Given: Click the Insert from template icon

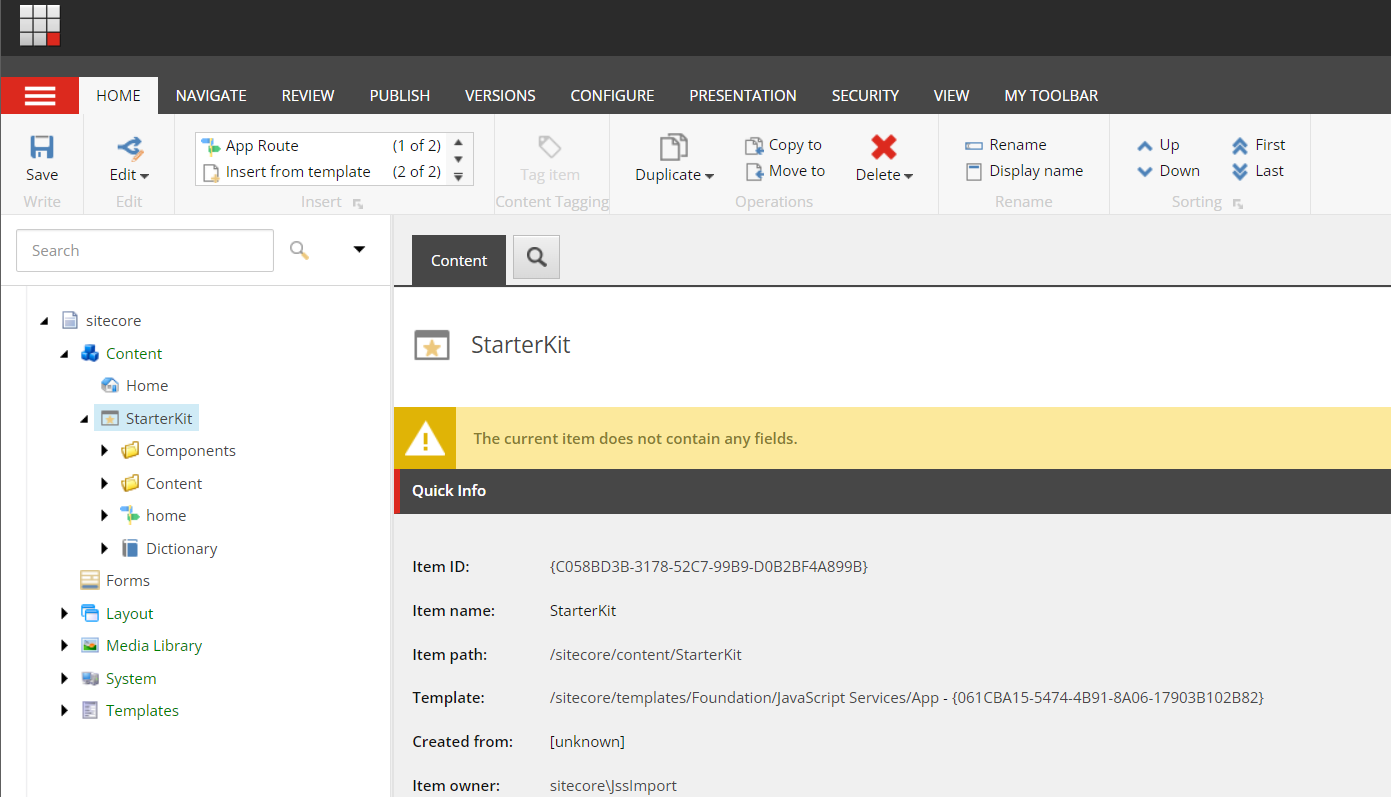Looking at the screenshot, I should pos(211,173).
